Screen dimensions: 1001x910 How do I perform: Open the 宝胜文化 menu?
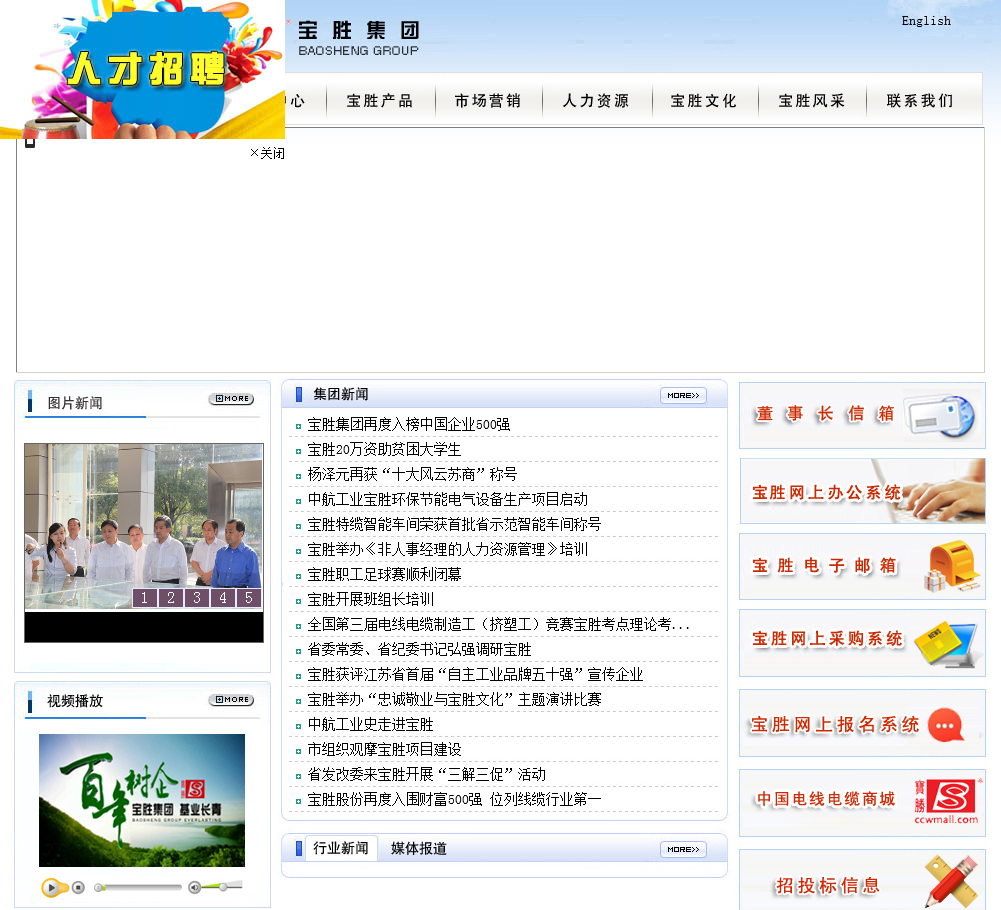[704, 101]
